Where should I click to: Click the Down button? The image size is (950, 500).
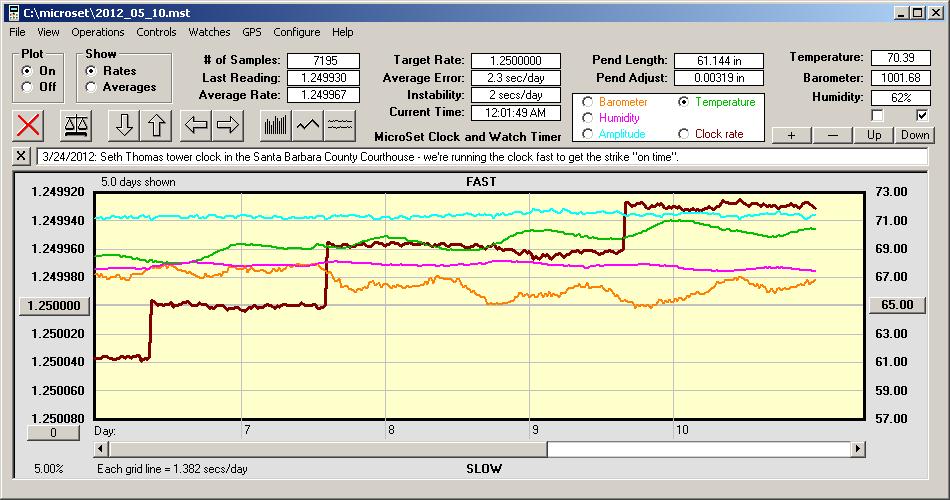click(915, 135)
